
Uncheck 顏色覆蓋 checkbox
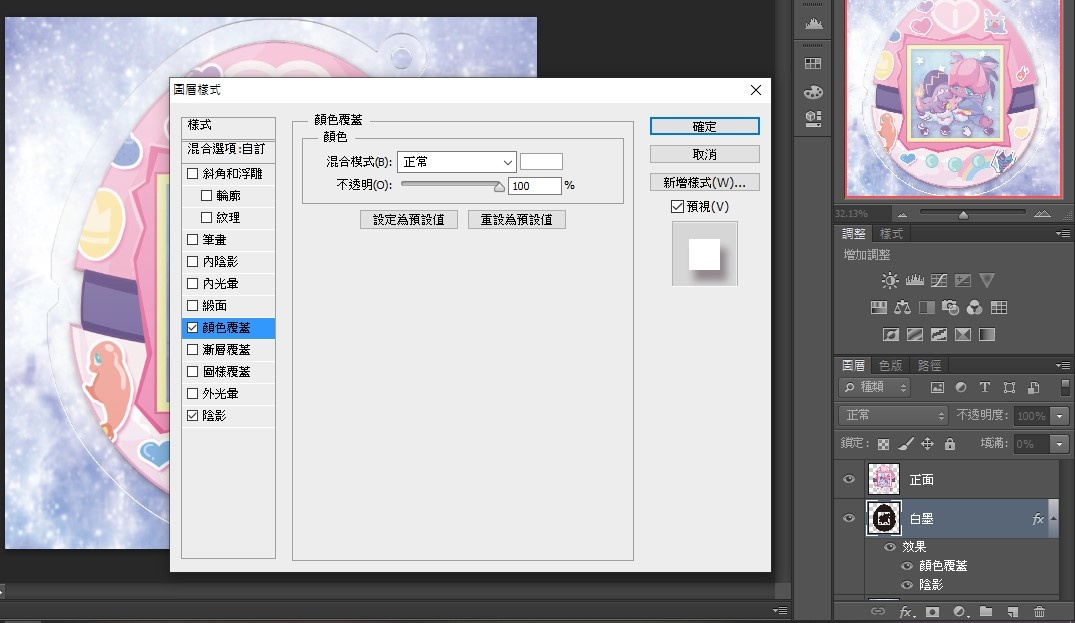(x=193, y=328)
